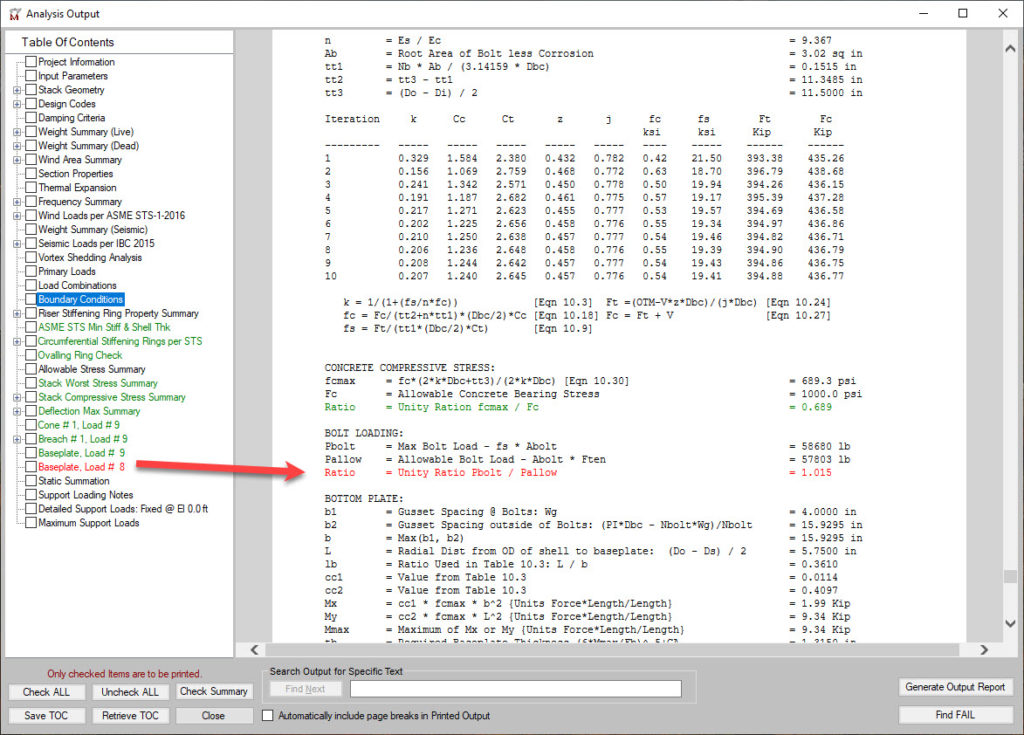The height and width of the screenshot is (735, 1024).
Task: Click the Find FAIL button
Action: tap(953, 715)
